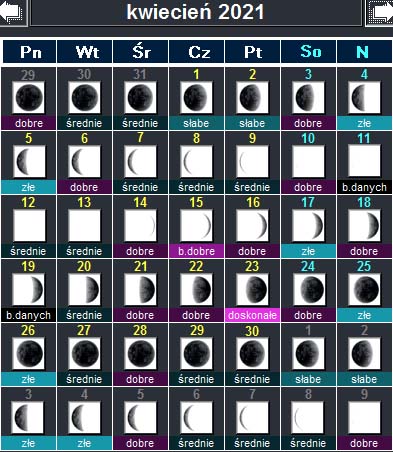
Task: Open moon phase icon for April 22
Action: [196, 290]
